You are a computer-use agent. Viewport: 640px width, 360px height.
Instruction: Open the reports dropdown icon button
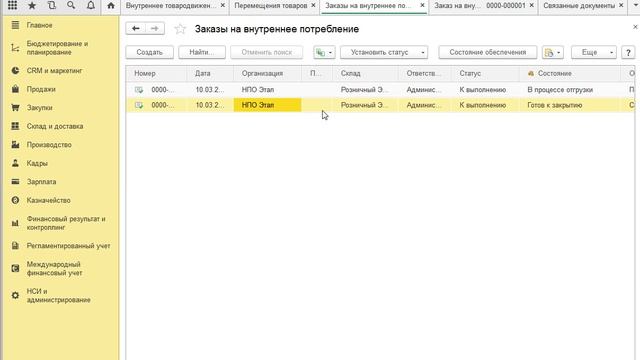click(x=553, y=52)
